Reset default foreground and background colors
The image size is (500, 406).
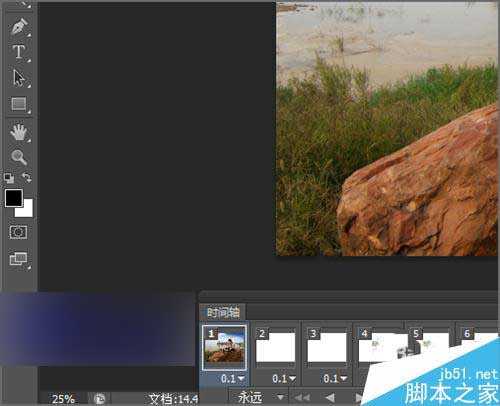9,178
